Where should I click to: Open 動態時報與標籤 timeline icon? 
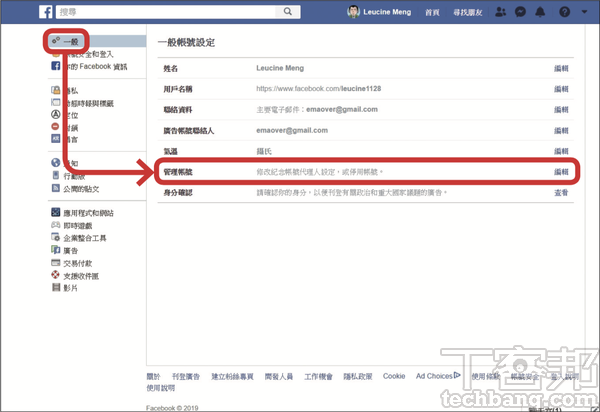(x=56, y=102)
